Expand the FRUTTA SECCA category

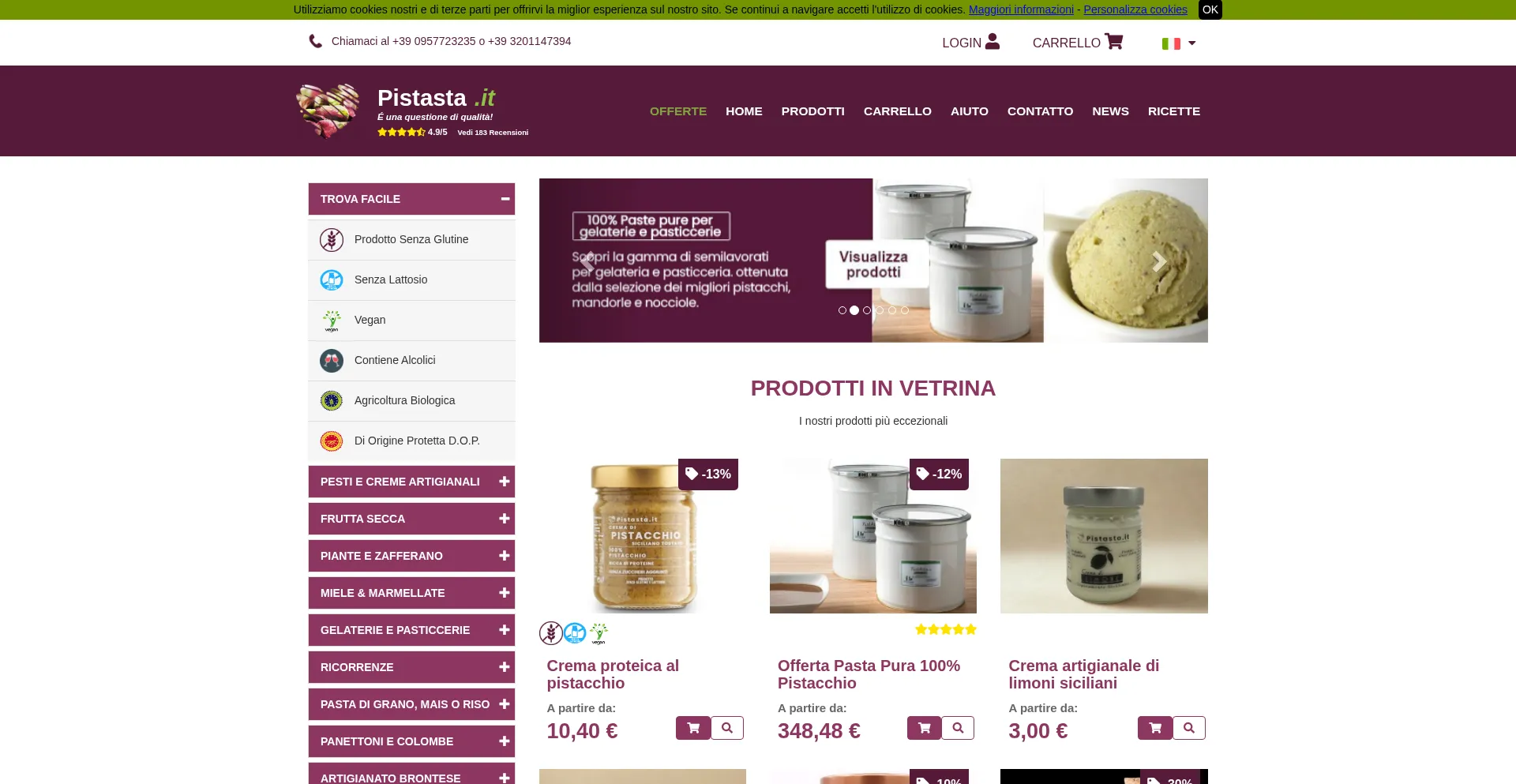[411, 519]
